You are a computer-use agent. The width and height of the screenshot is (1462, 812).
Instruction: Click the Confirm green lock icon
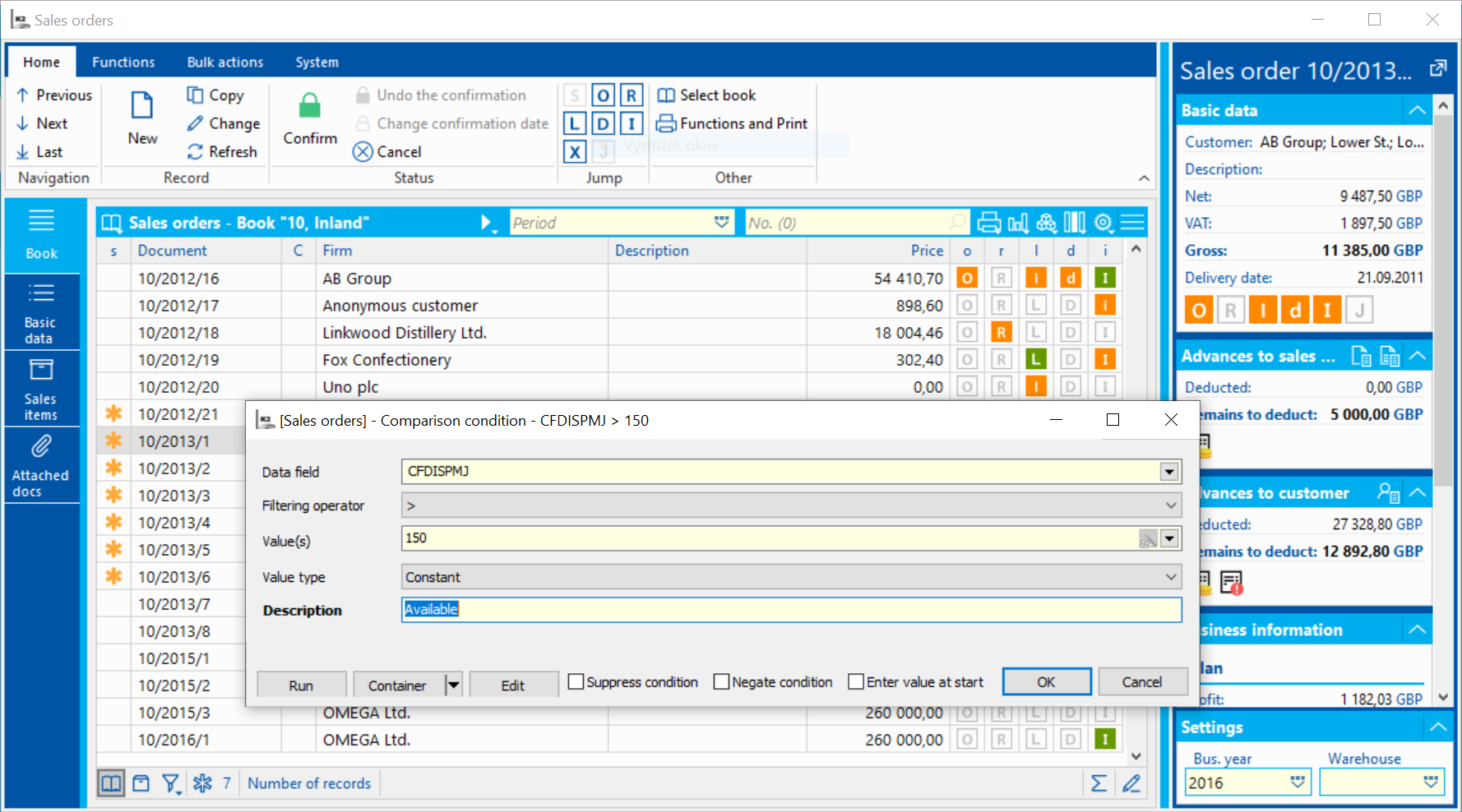click(310, 106)
